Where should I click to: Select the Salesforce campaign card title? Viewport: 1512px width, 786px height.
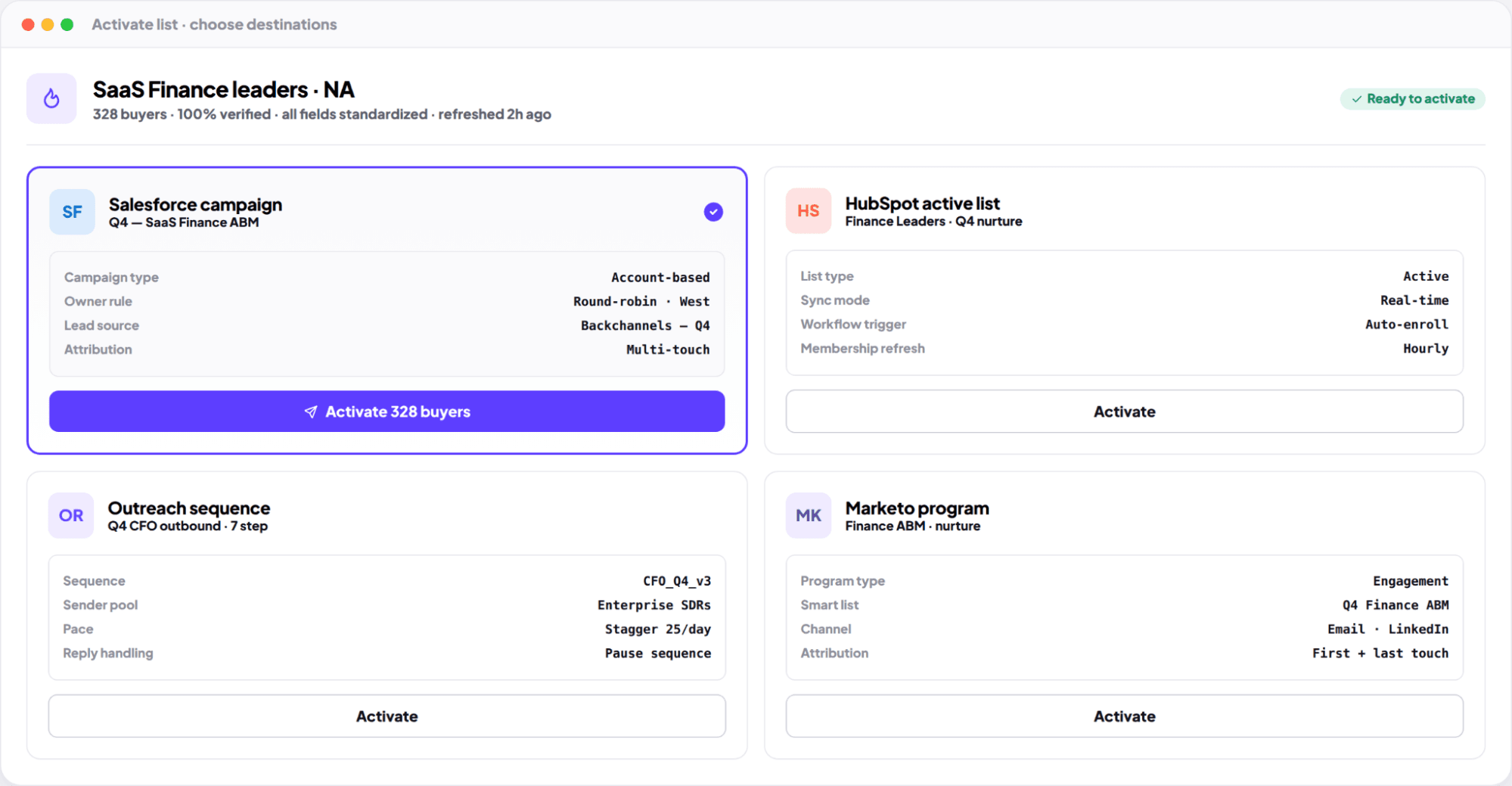pyautogui.click(x=195, y=204)
